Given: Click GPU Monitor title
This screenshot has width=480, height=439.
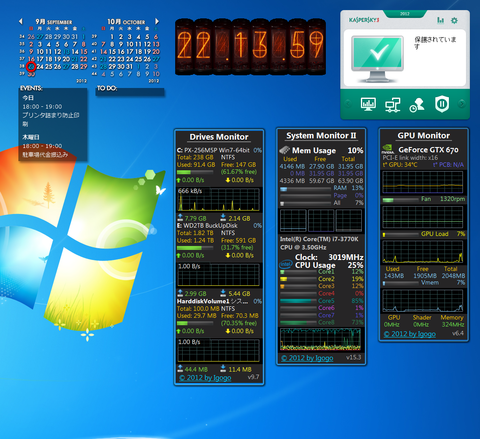Looking at the screenshot, I should (424, 136).
